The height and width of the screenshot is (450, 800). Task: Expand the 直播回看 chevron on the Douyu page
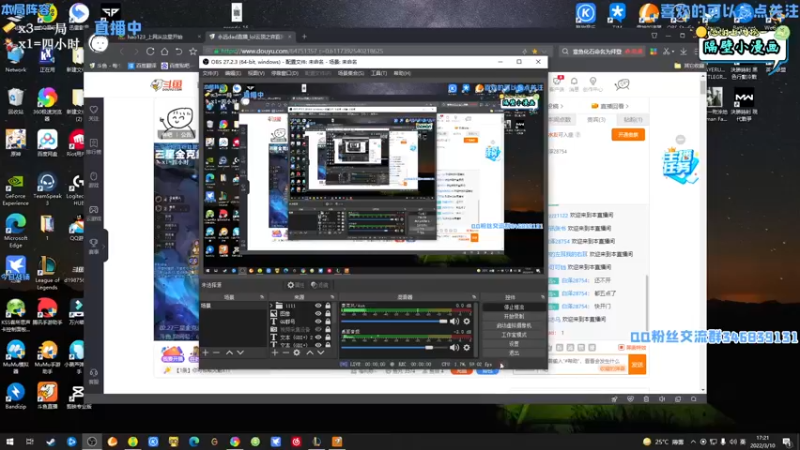tap(627, 106)
